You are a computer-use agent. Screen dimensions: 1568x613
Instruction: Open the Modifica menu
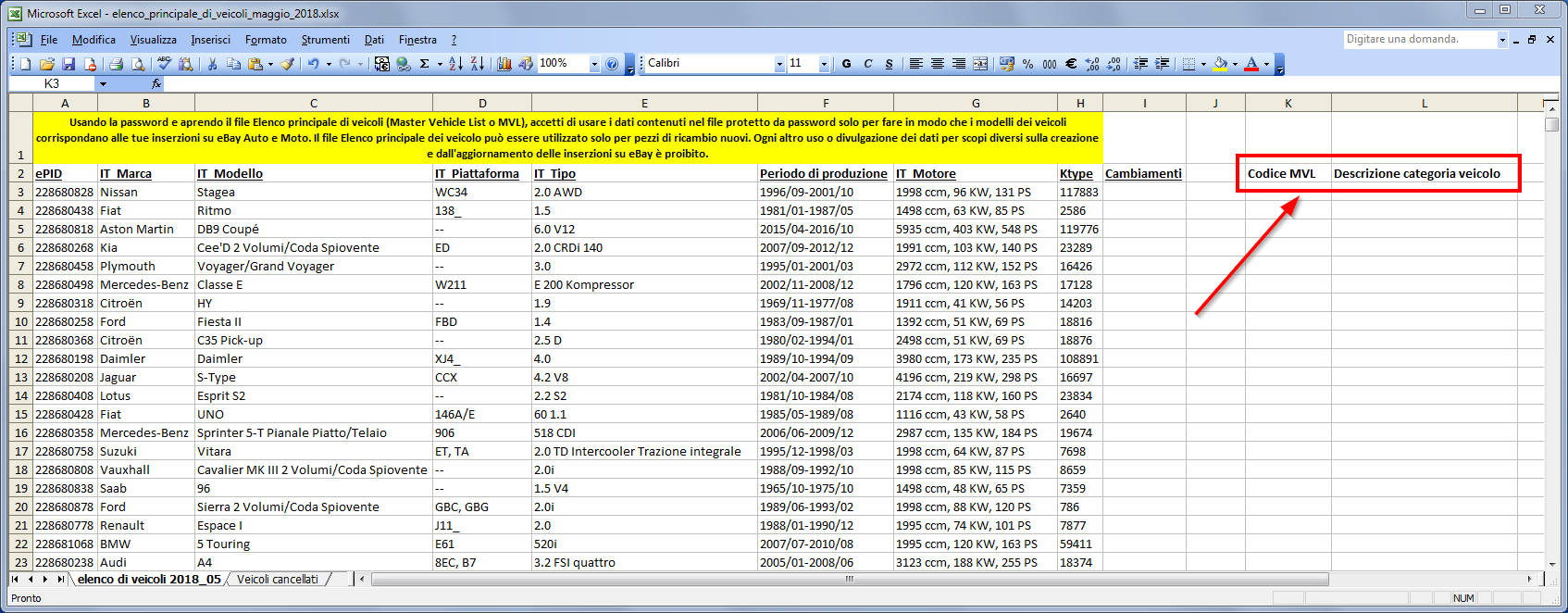click(93, 40)
